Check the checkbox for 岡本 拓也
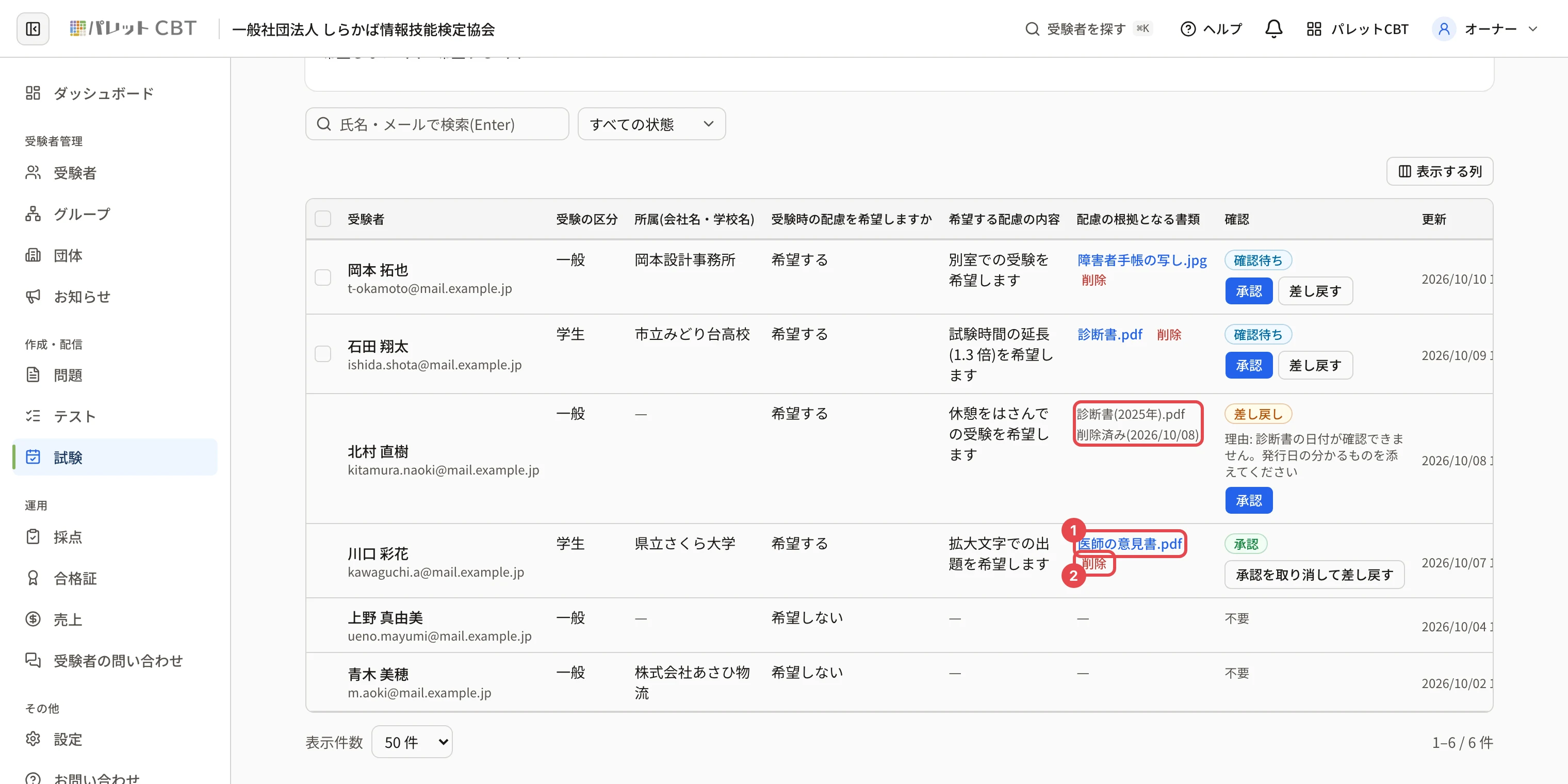The height and width of the screenshot is (784, 1568). [x=322, y=277]
